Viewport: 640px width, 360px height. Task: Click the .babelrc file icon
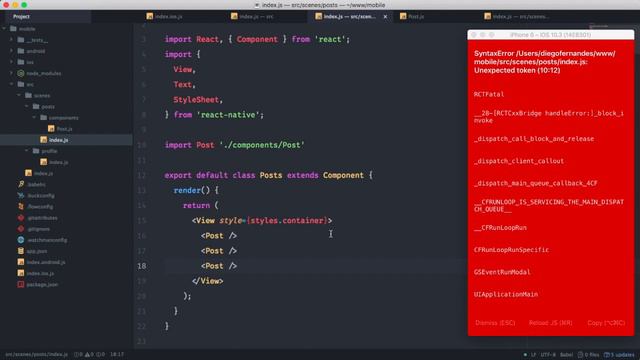(x=21, y=184)
